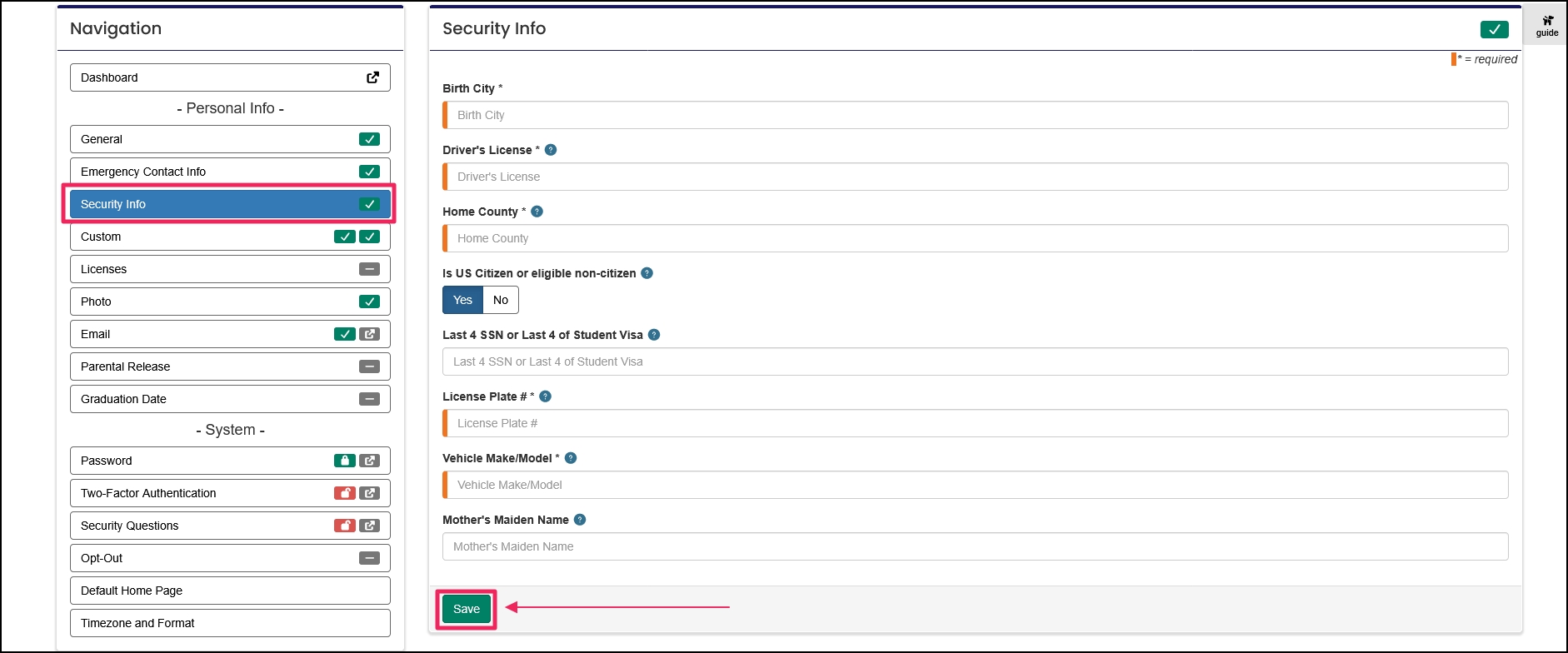The width and height of the screenshot is (1568, 653).
Task: Switch US Citizen answer to No
Action: click(x=500, y=299)
